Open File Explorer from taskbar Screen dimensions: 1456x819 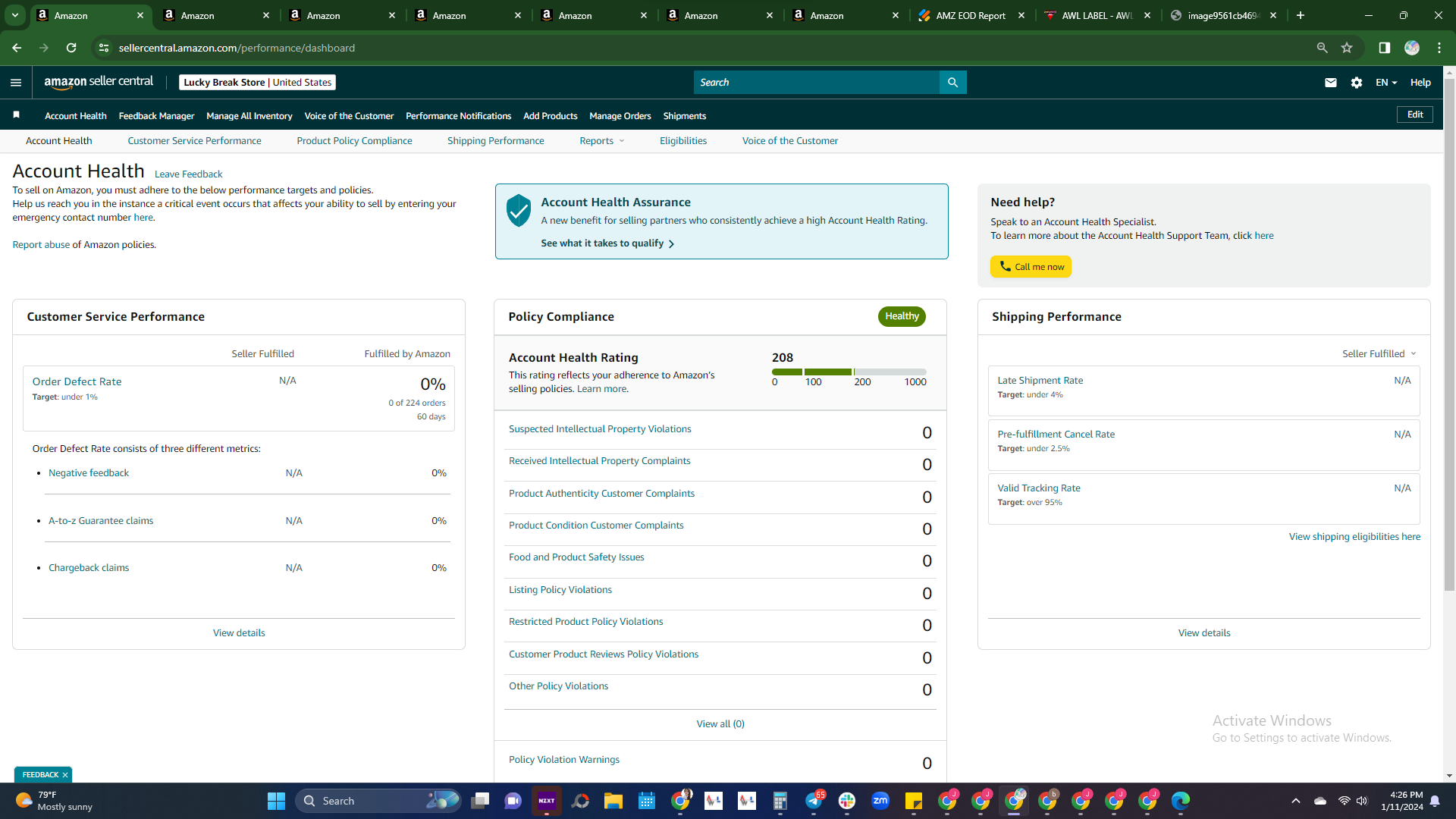point(613,801)
